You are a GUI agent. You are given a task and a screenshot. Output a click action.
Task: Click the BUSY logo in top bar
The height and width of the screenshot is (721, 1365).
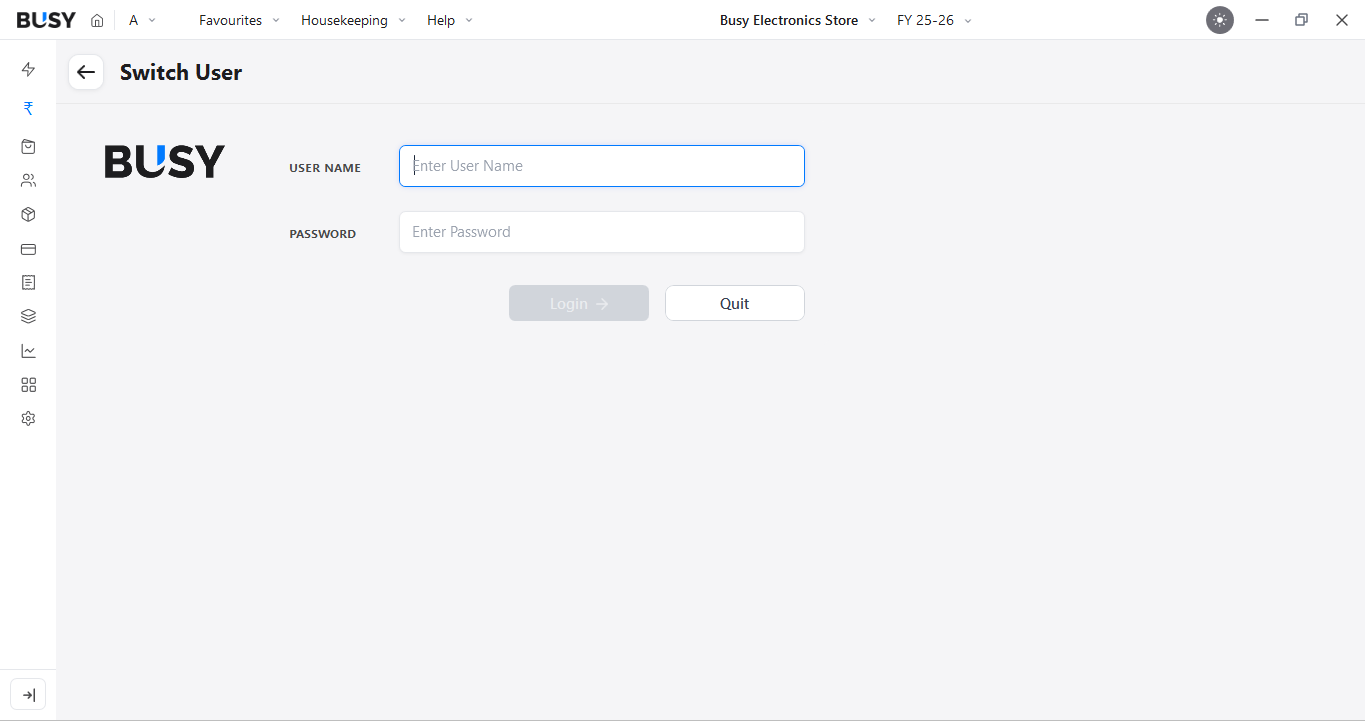tap(46, 20)
